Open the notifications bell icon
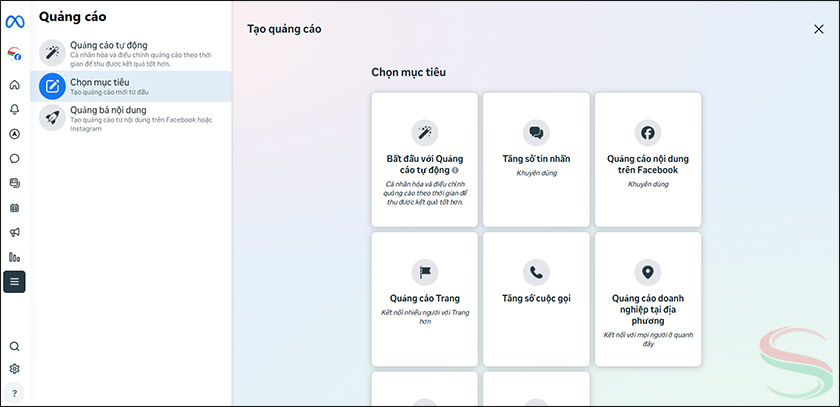Viewport: 840px width, 407px height. (14, 109)
